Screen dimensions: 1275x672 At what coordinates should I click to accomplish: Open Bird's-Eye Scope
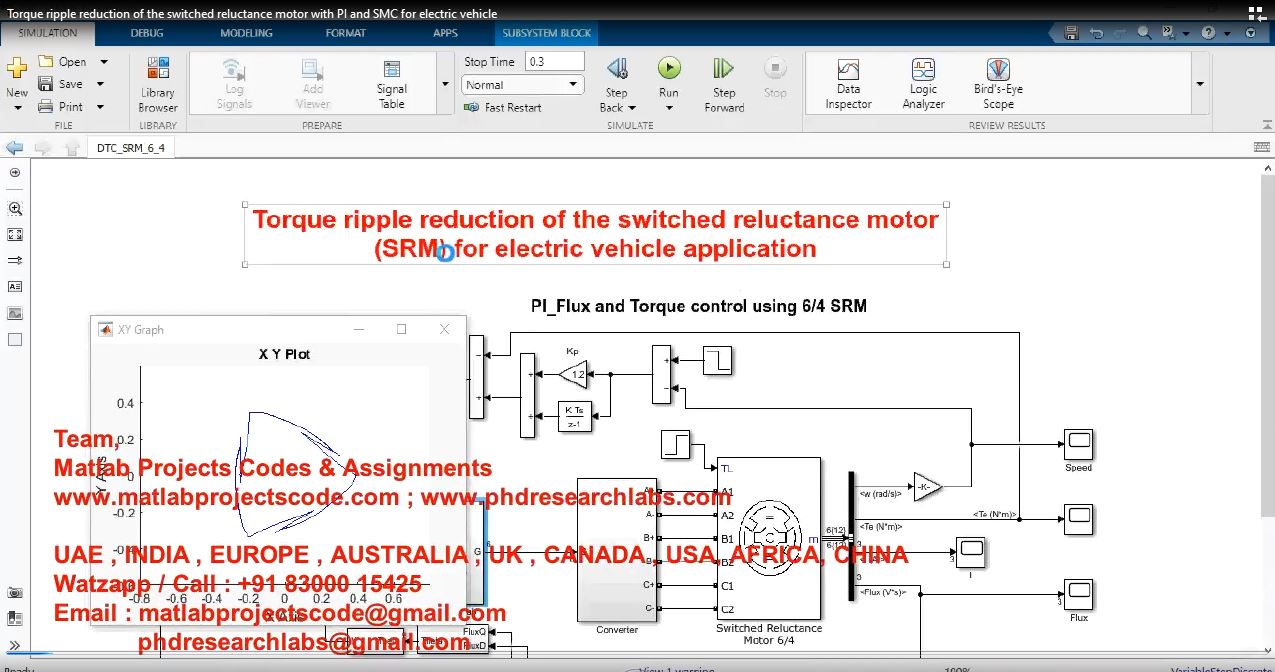pos(997,82)
